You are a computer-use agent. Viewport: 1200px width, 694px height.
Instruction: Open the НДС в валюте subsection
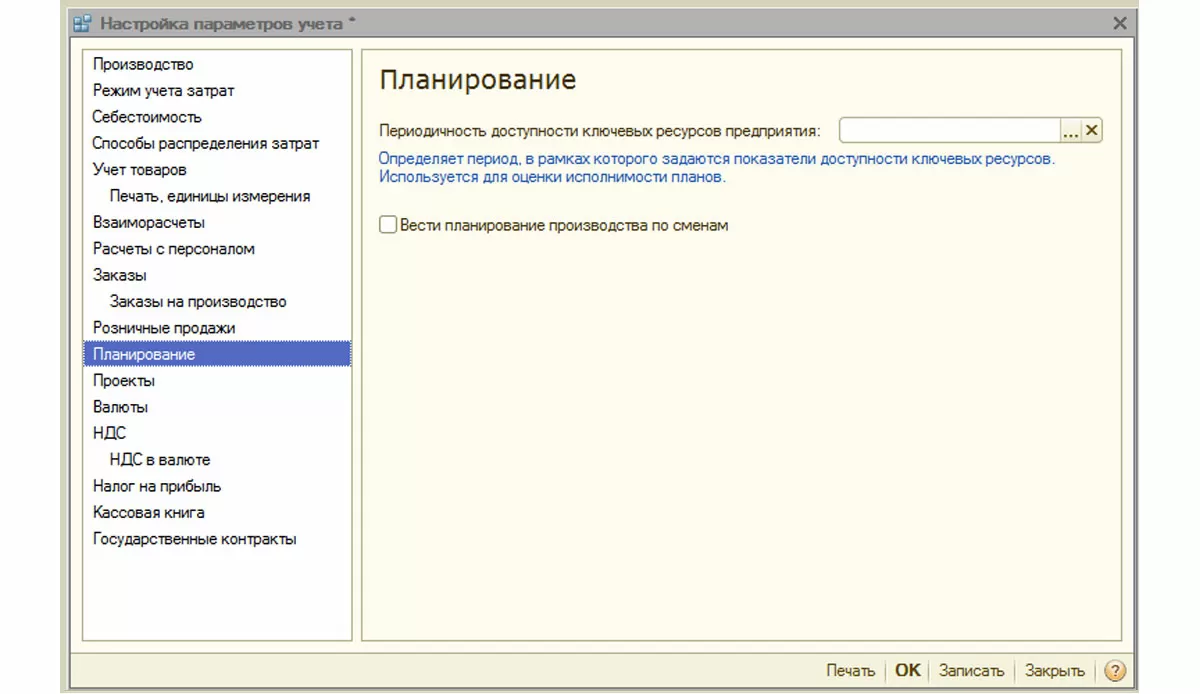point(160,460)
